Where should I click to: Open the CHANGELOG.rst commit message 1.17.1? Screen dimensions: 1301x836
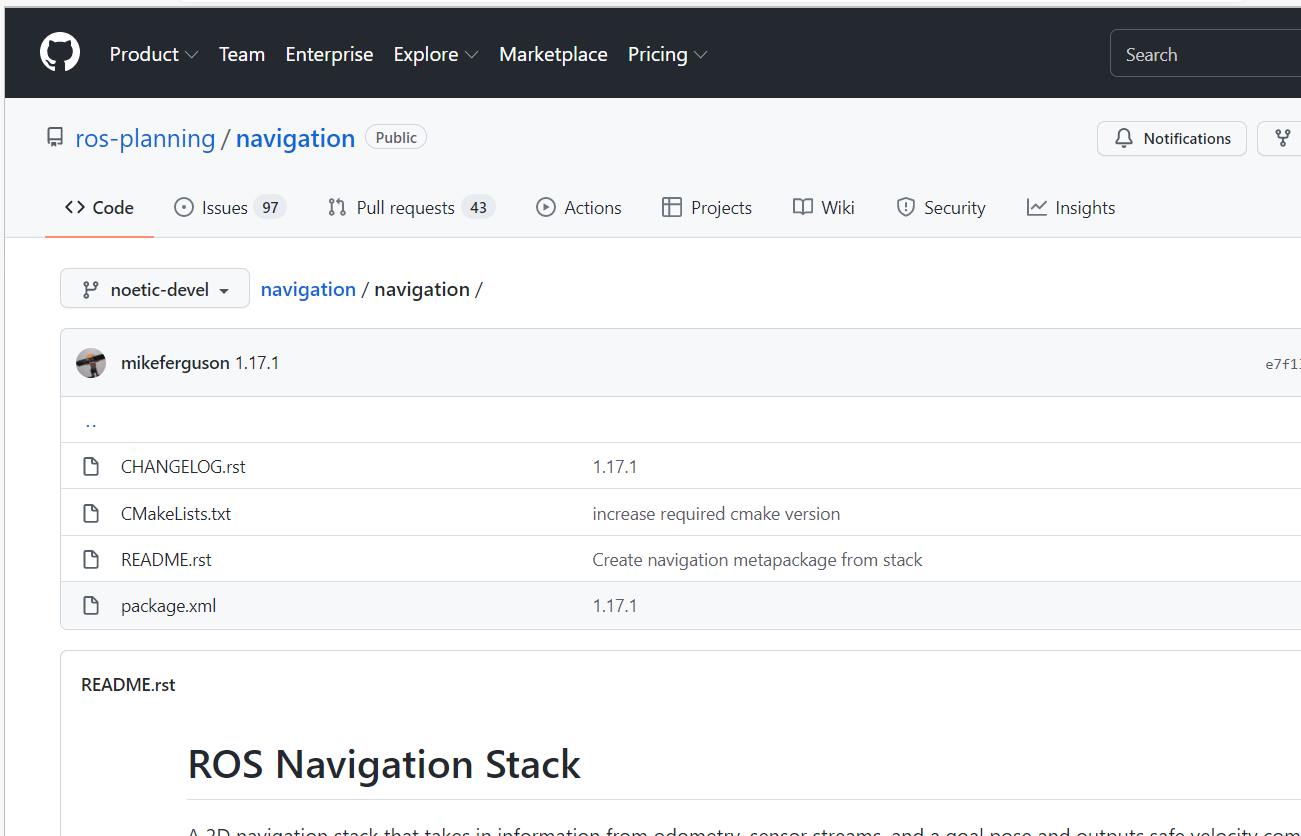coord(615,467)
